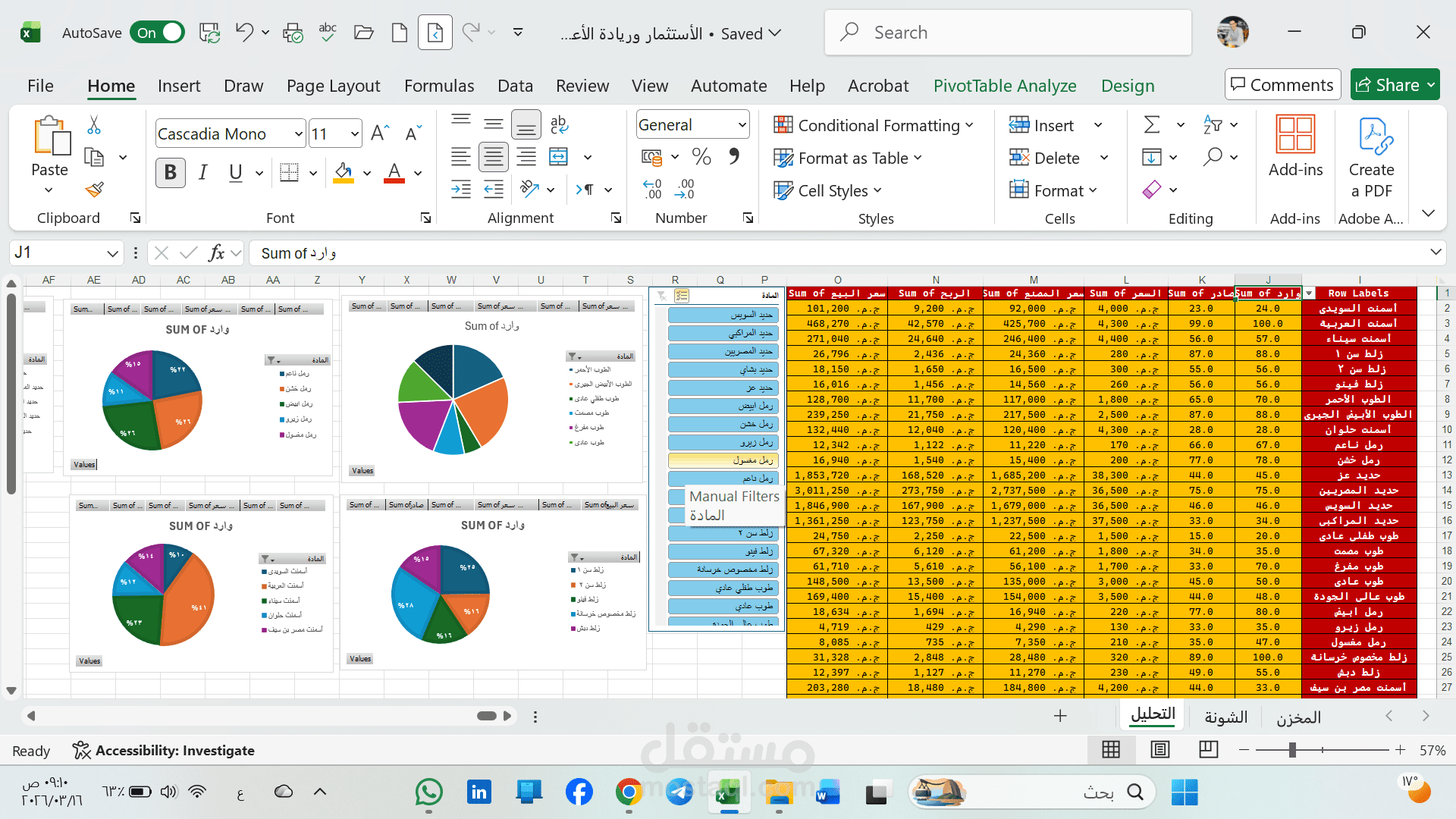The image size is (1456, 819).
Task: Switch to the المخزن sheet tab
Action: tap(1298, 717)
